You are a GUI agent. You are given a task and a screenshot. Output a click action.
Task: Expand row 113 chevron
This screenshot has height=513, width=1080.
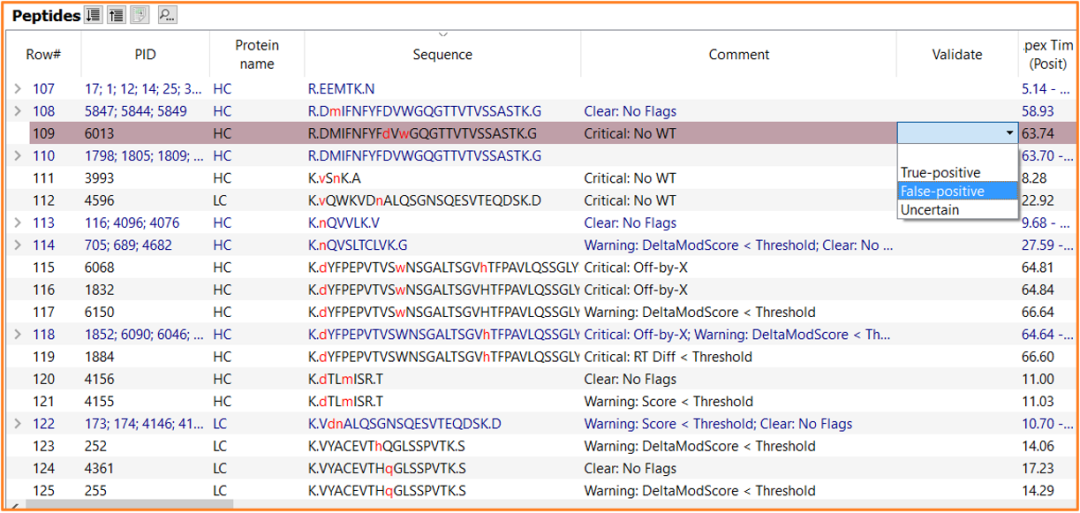(x=18, y=223)
